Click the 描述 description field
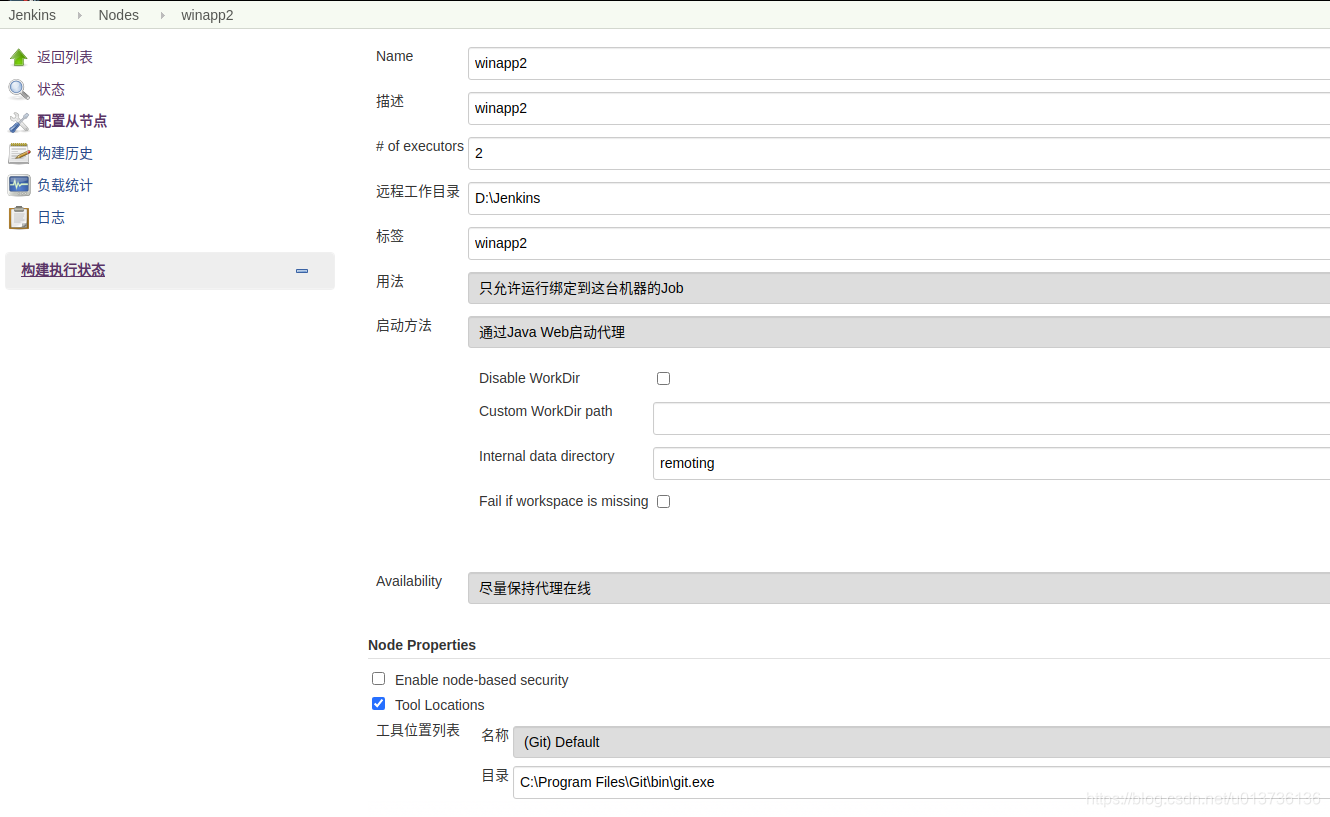This screenshot has width=1330, height=817. click(x=899, y=108)
